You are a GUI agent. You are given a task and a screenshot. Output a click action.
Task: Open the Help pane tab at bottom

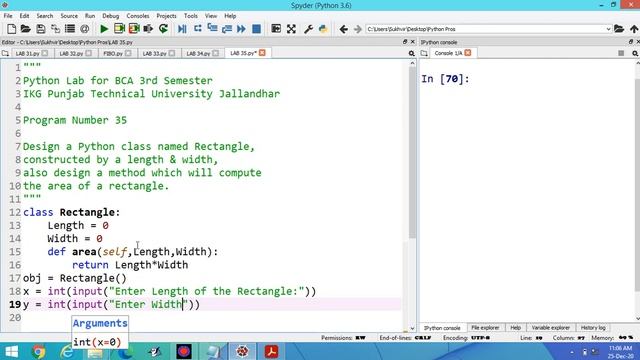515,328
